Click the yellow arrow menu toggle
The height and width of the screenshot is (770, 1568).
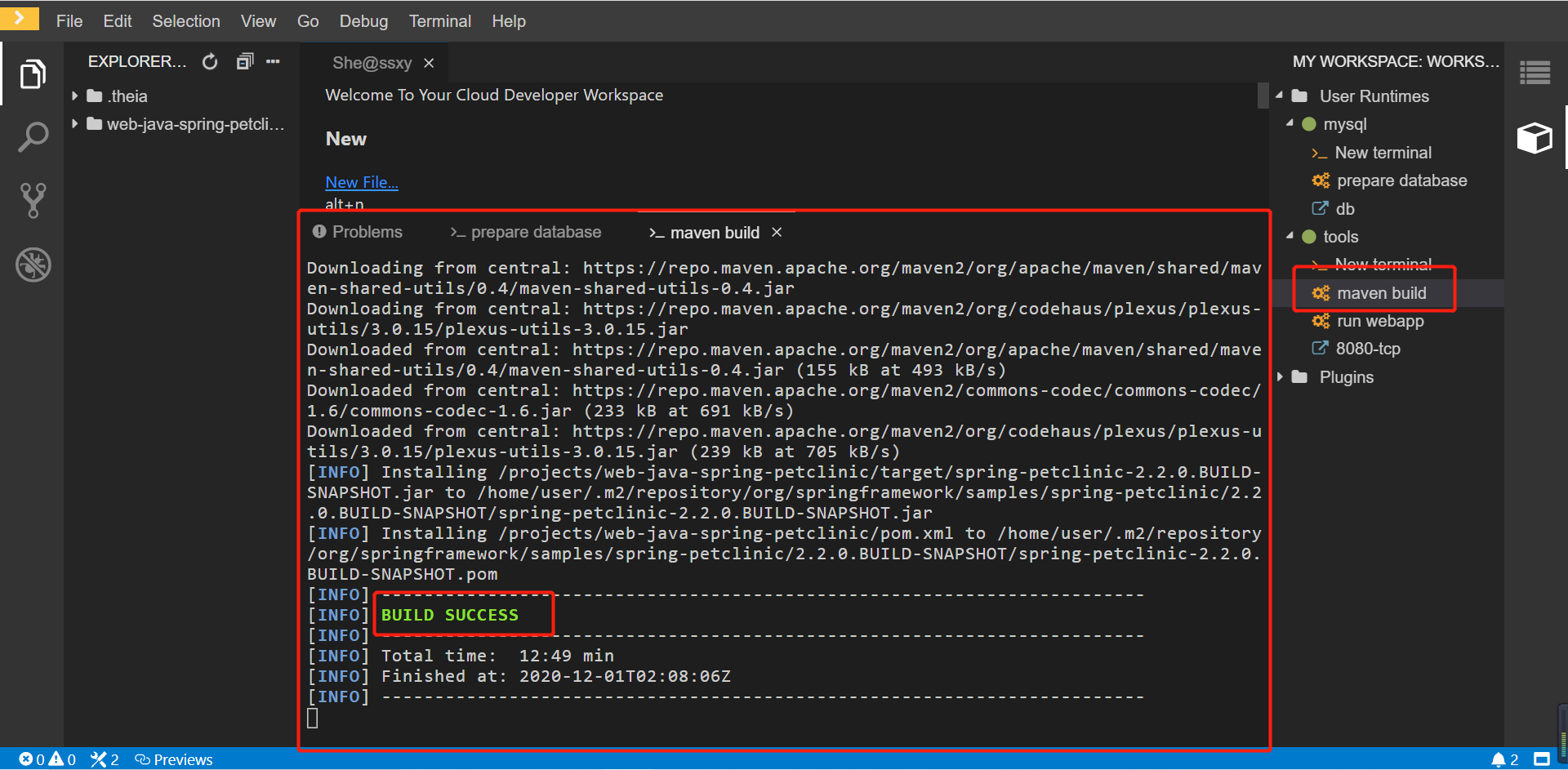pyautogui.click(x=20, y=18)
